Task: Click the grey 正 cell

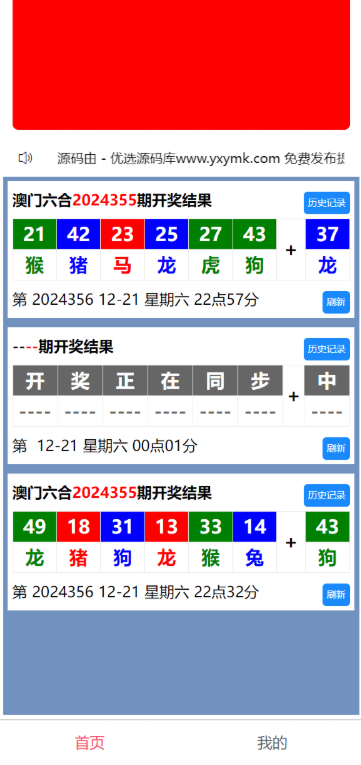Action: 125,381
